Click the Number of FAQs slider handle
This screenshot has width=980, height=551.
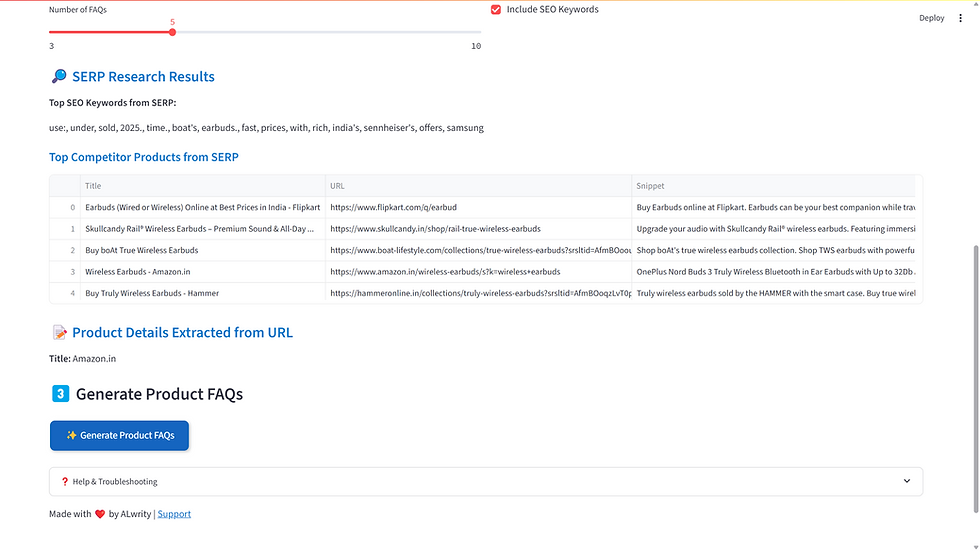pos(172,32)
